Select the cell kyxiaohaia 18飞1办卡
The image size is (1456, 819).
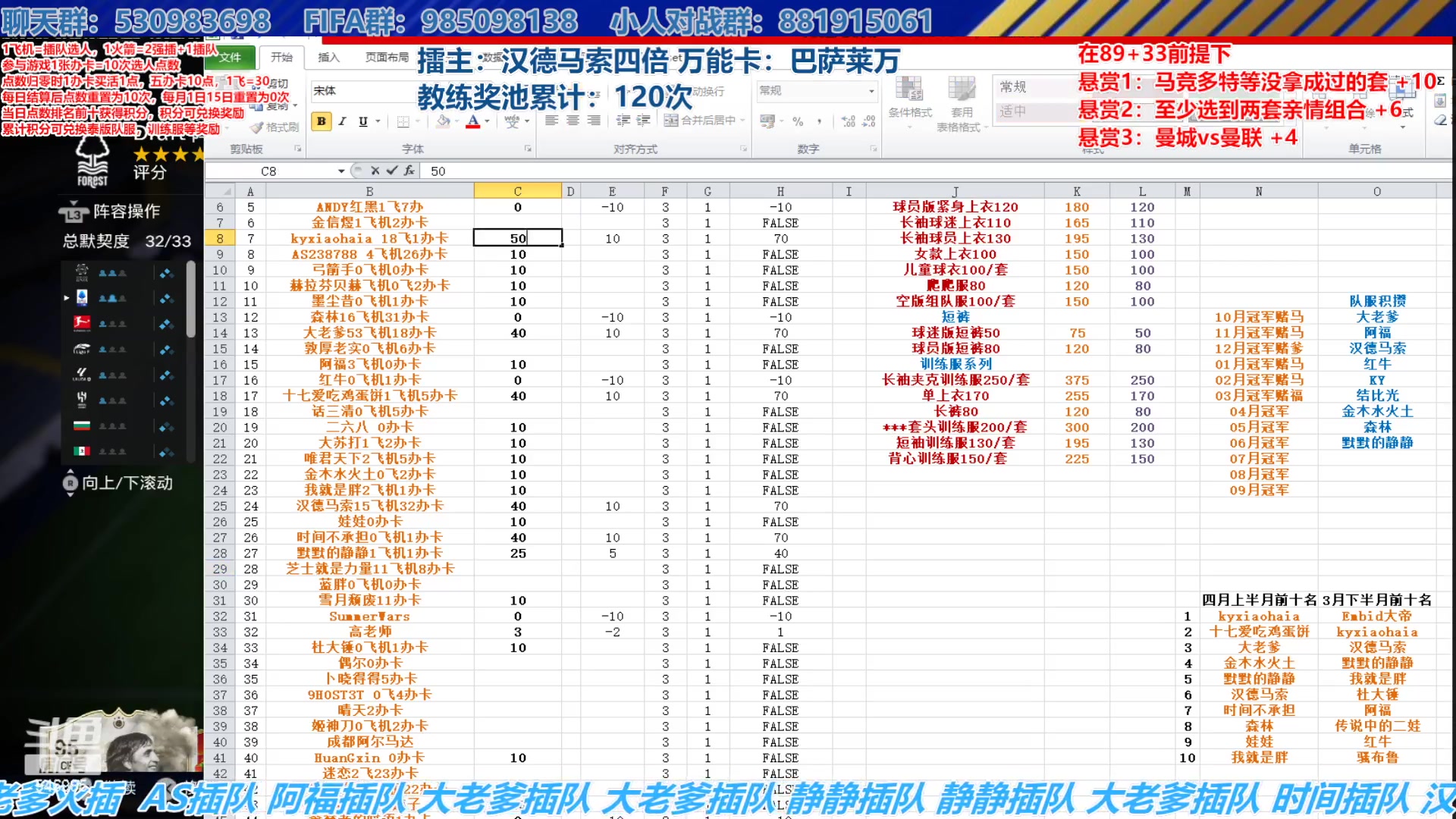369,238
